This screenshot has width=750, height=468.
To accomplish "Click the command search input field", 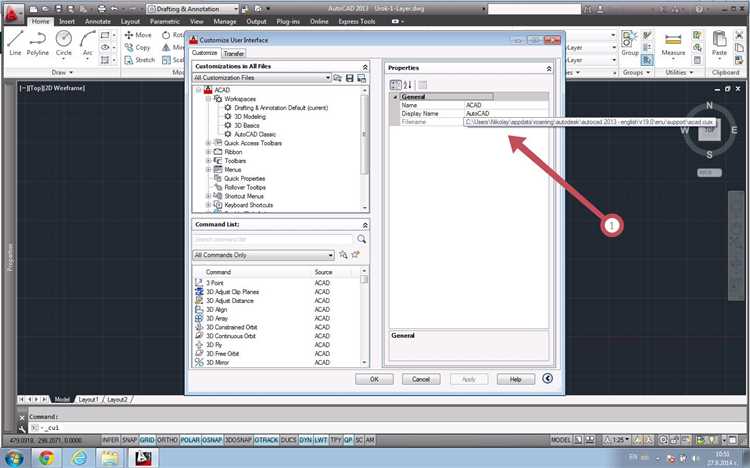I will [x=273, y=239].
